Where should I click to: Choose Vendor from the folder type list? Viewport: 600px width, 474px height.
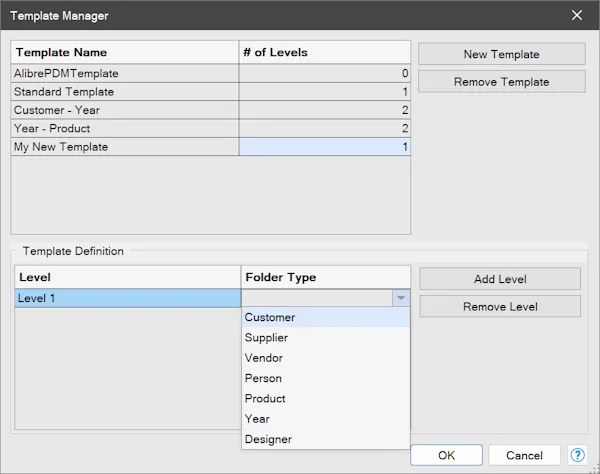[326, 358]
